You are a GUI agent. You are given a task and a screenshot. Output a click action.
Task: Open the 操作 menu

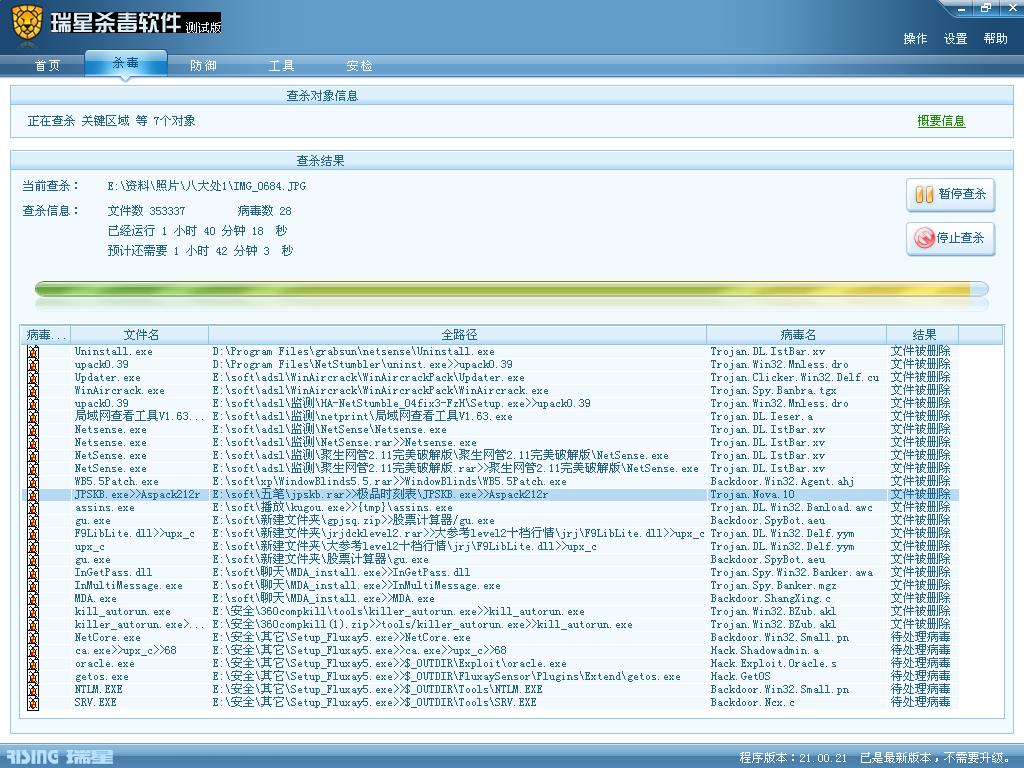pos(915,39)
